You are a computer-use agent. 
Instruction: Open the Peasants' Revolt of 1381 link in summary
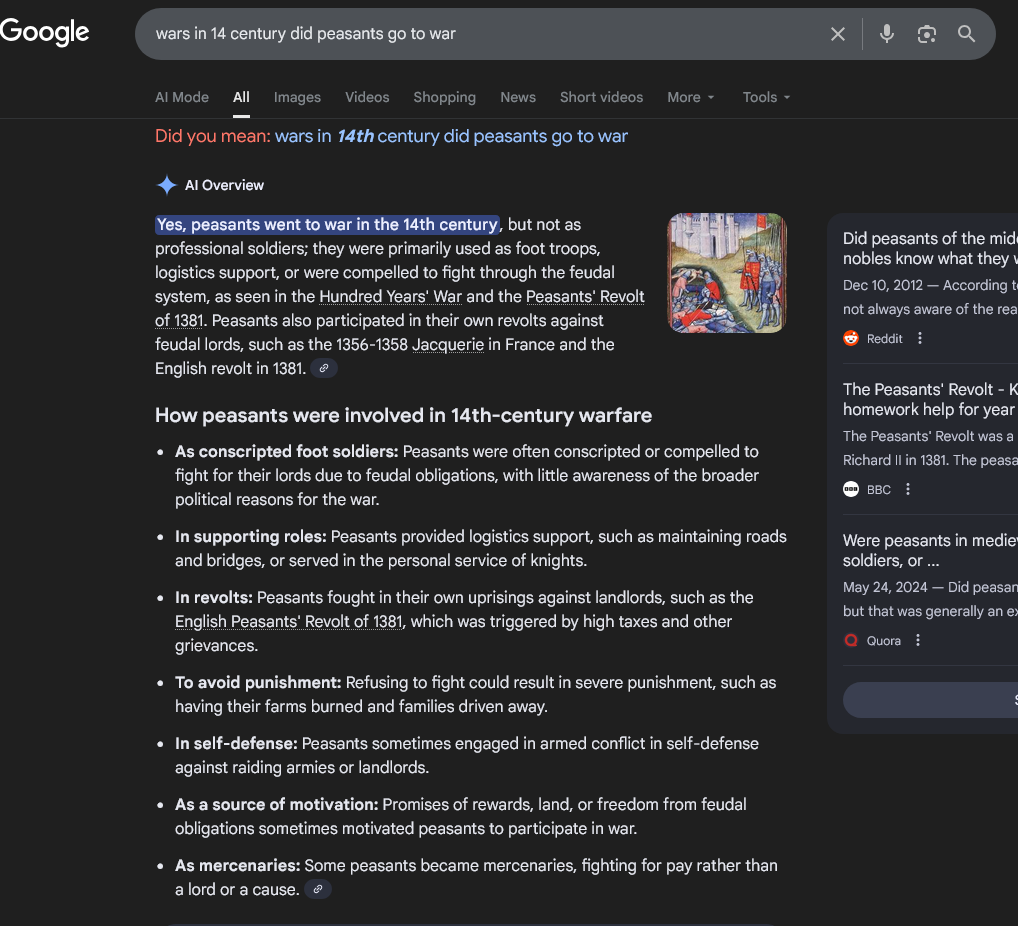585,297
